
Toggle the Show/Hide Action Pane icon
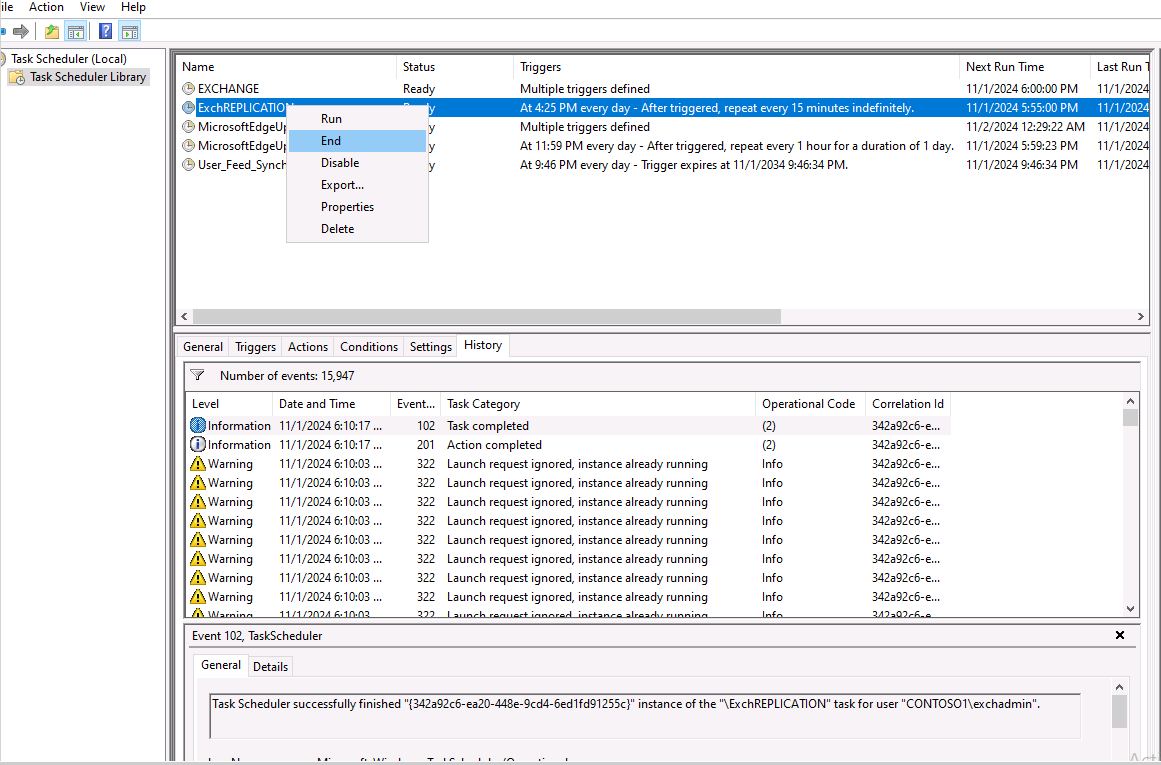[x=130, y=31]
